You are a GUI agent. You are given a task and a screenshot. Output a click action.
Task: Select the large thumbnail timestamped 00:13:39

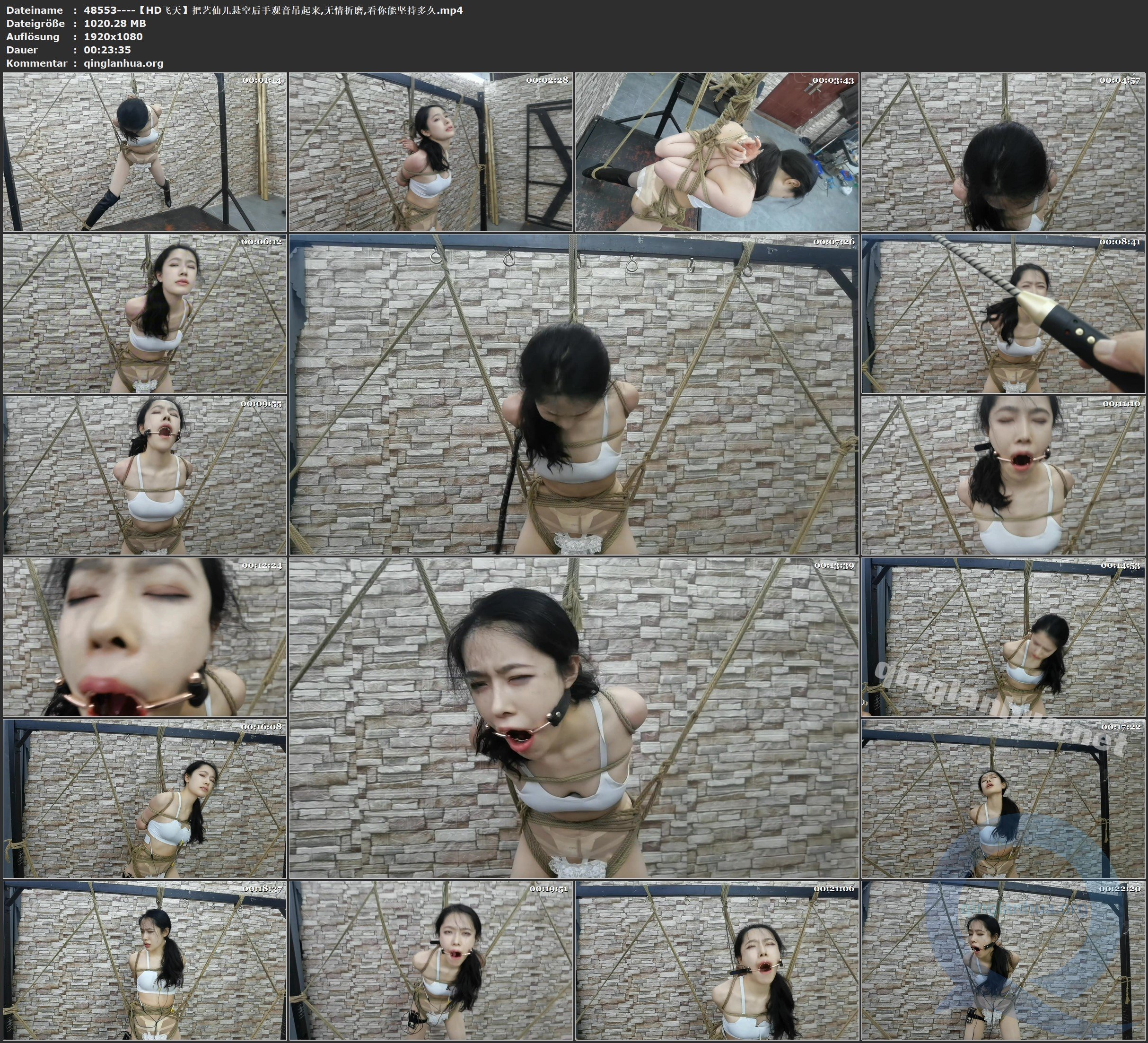click(x=573, y=717)
